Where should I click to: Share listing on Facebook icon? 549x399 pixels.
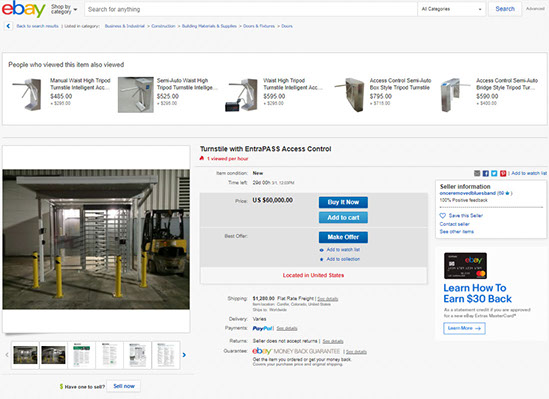click(x=486, y=173)
